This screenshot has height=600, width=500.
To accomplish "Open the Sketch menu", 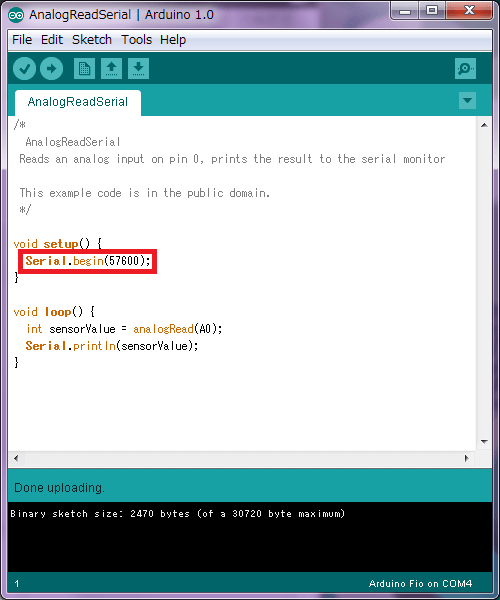I will (92, 40).
